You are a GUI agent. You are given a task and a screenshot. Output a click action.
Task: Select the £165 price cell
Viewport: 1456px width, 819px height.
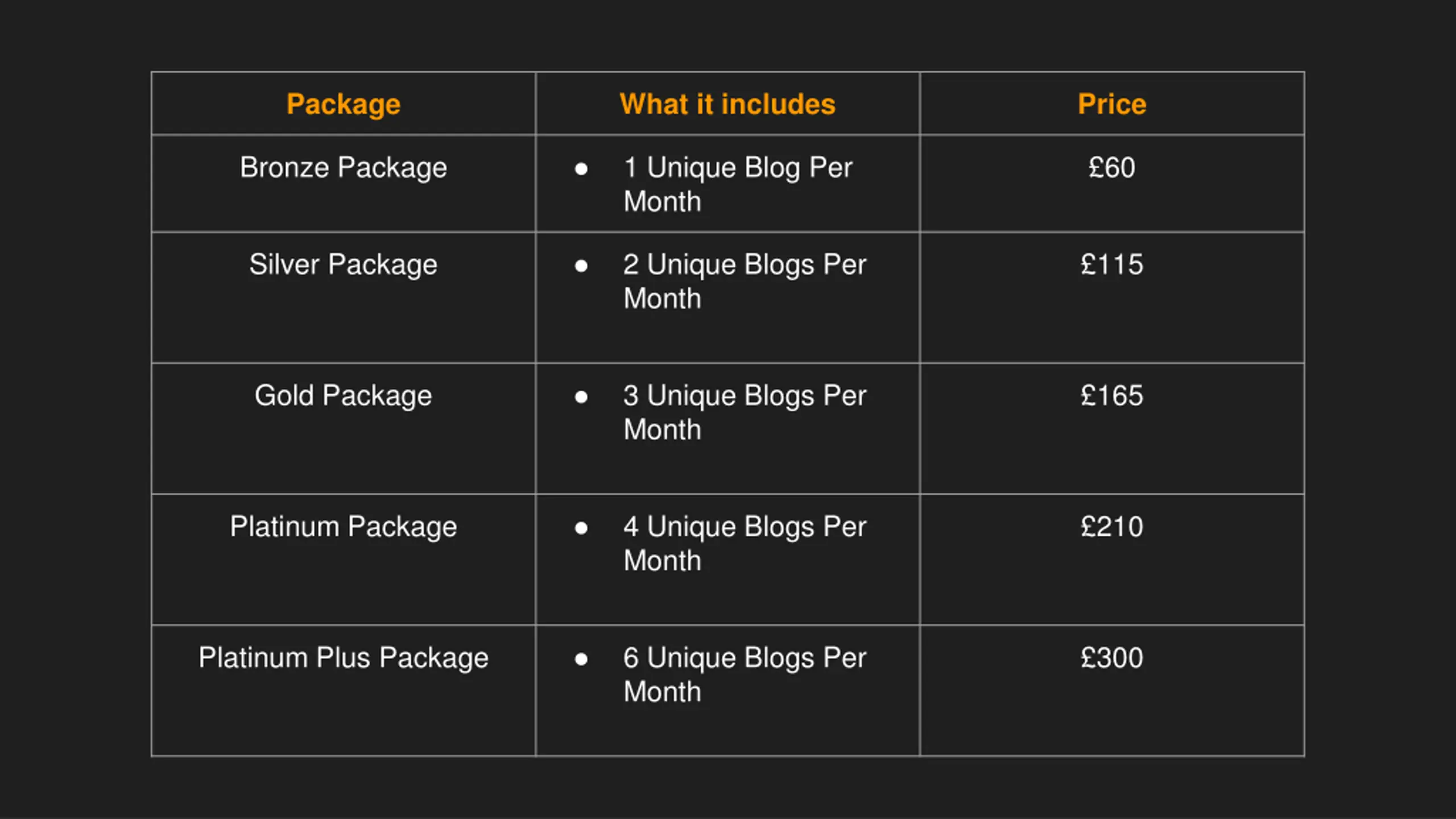click(1112, 395)
